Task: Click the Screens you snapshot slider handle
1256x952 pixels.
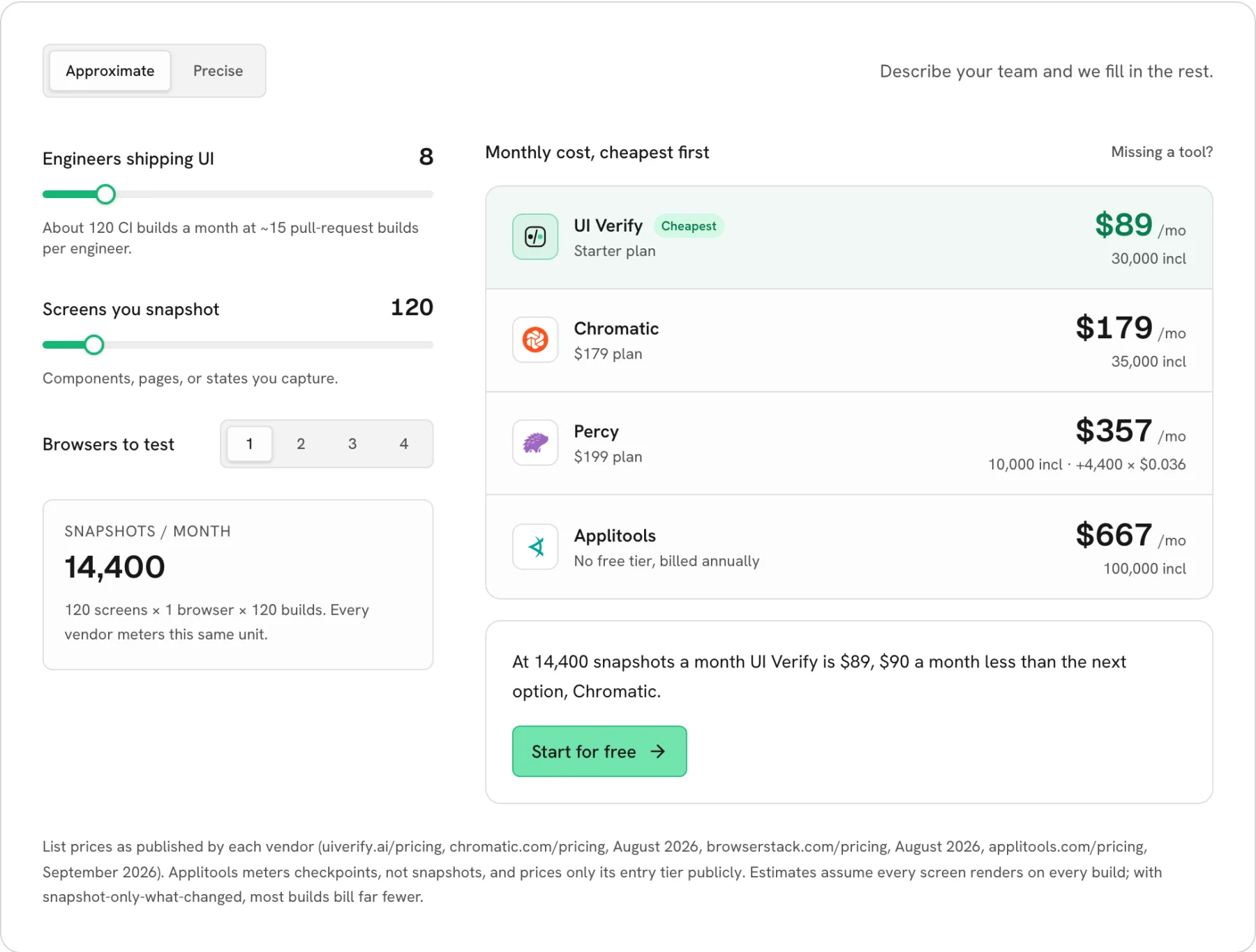Action: tap(94, 345)
